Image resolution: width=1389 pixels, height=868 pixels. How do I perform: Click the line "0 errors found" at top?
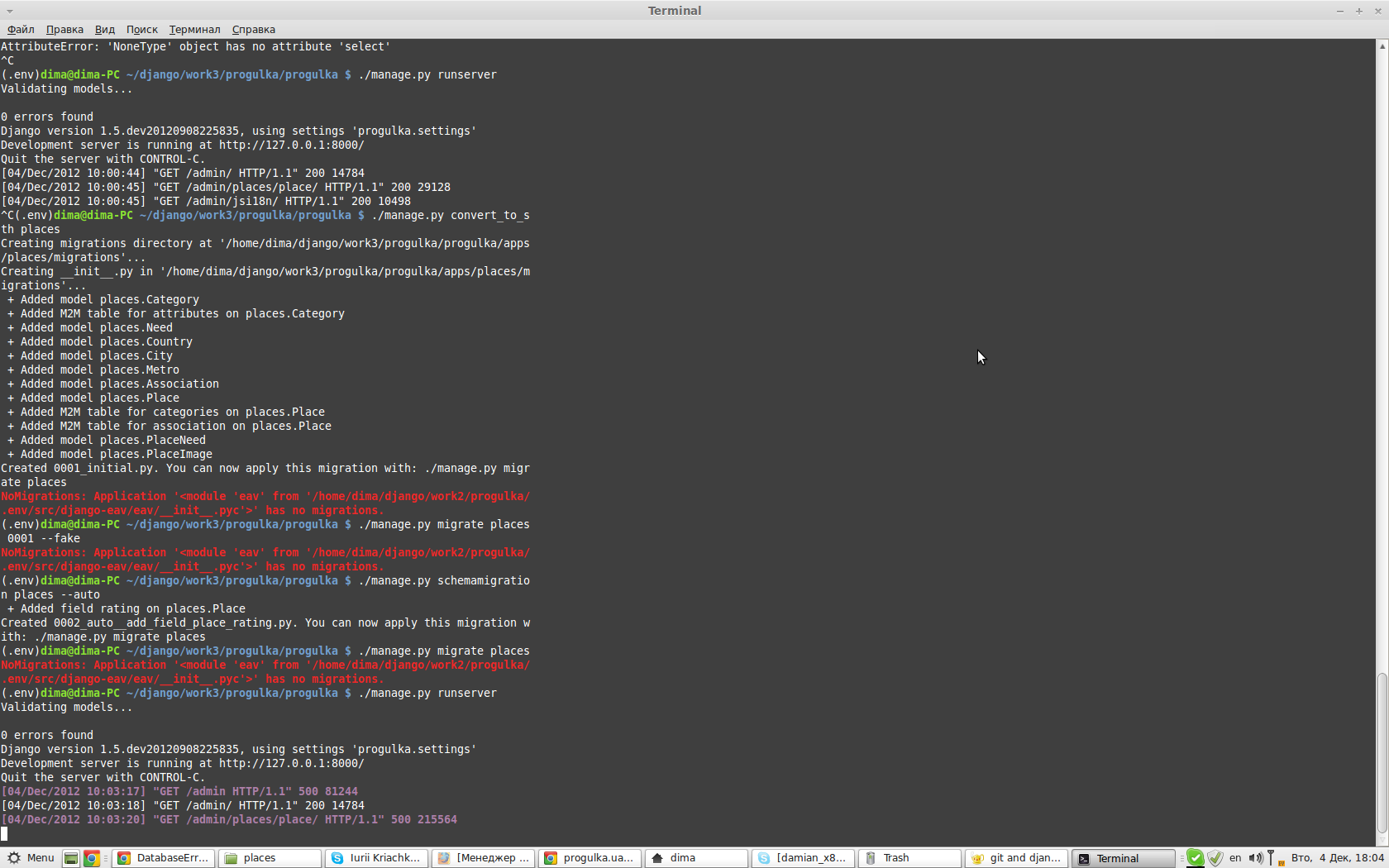point(47,117)
